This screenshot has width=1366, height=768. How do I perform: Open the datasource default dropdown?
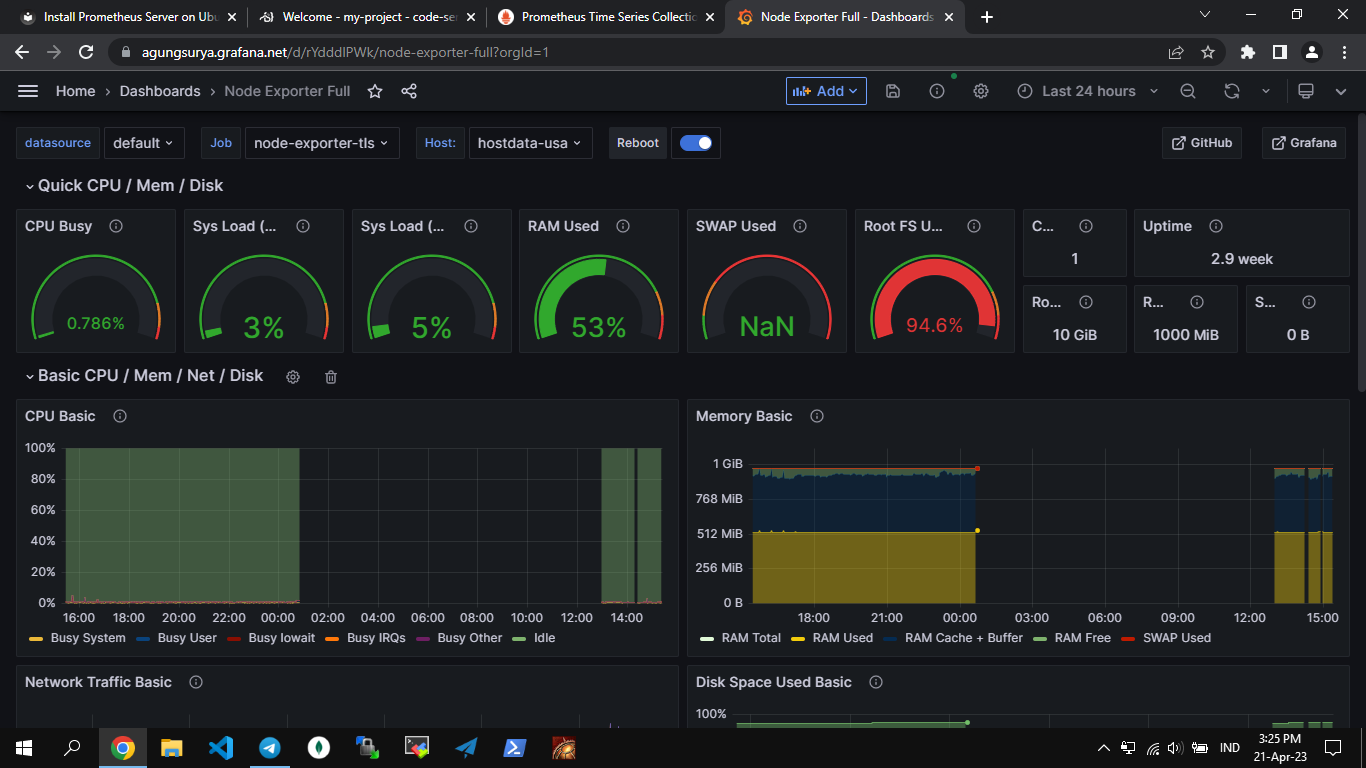[143, 143]
